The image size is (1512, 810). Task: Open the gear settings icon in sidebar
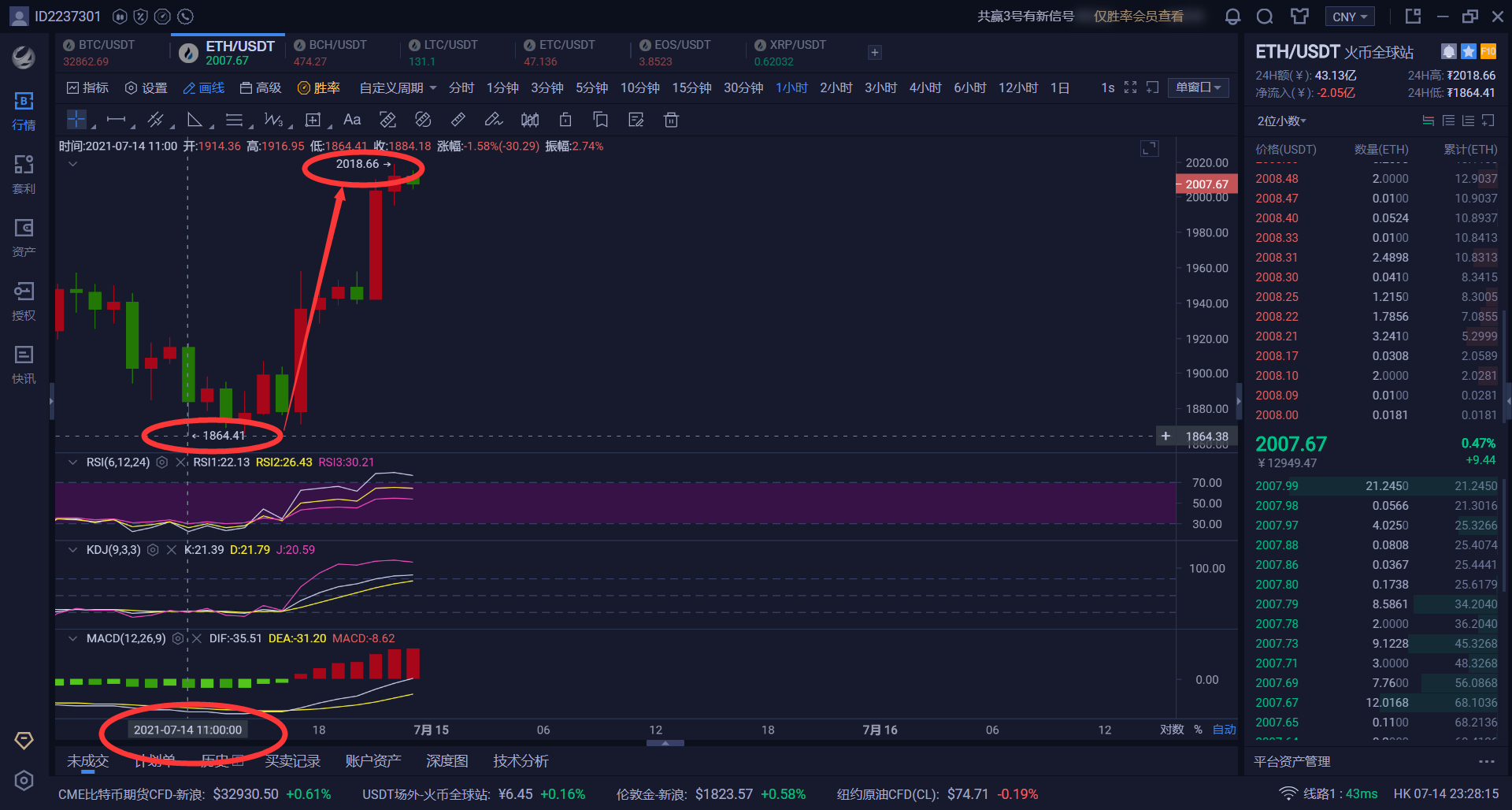click(24, 780)
